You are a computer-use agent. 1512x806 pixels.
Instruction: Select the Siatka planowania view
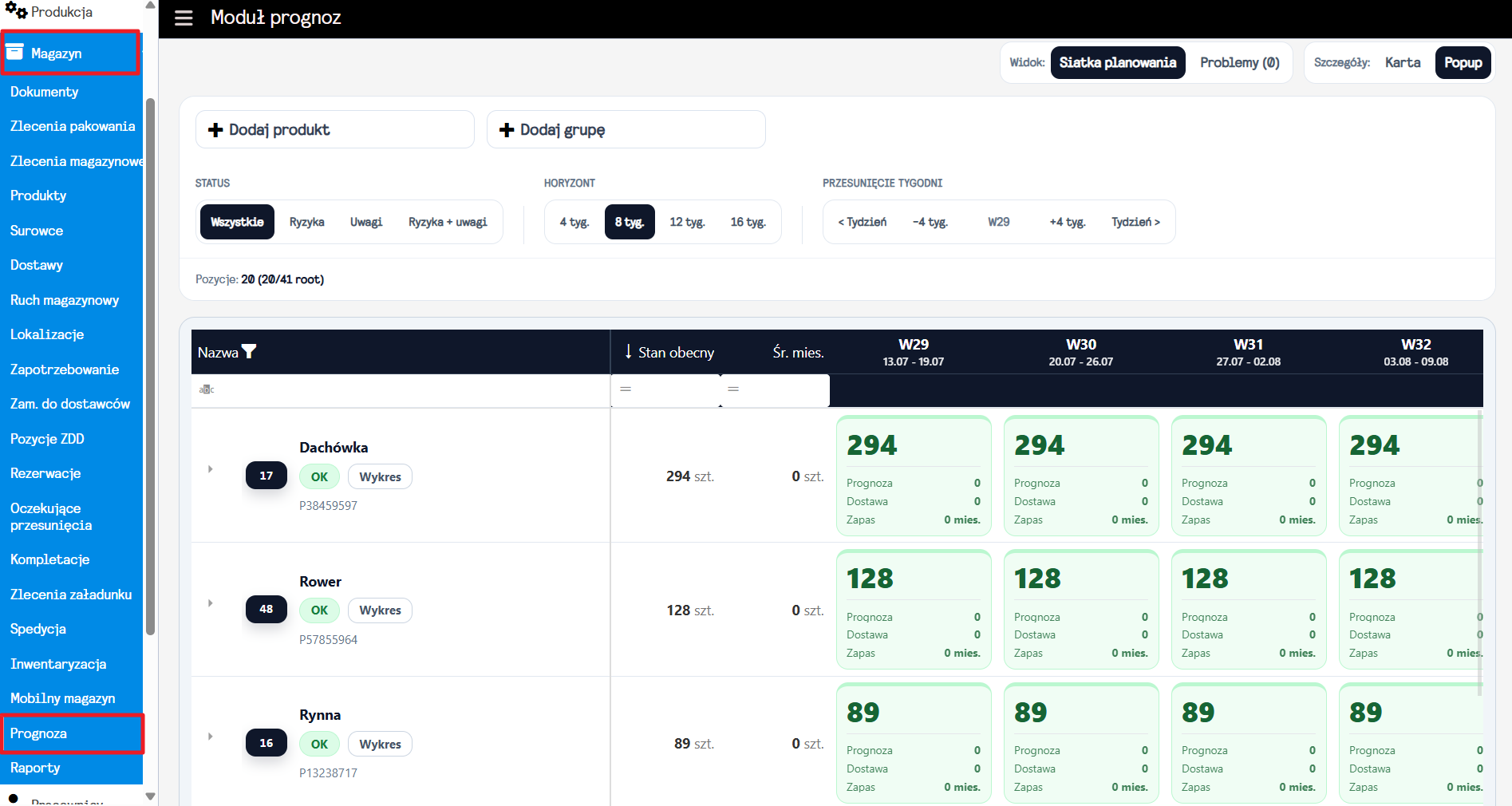pyautogui.click(x=1118, y=62)
